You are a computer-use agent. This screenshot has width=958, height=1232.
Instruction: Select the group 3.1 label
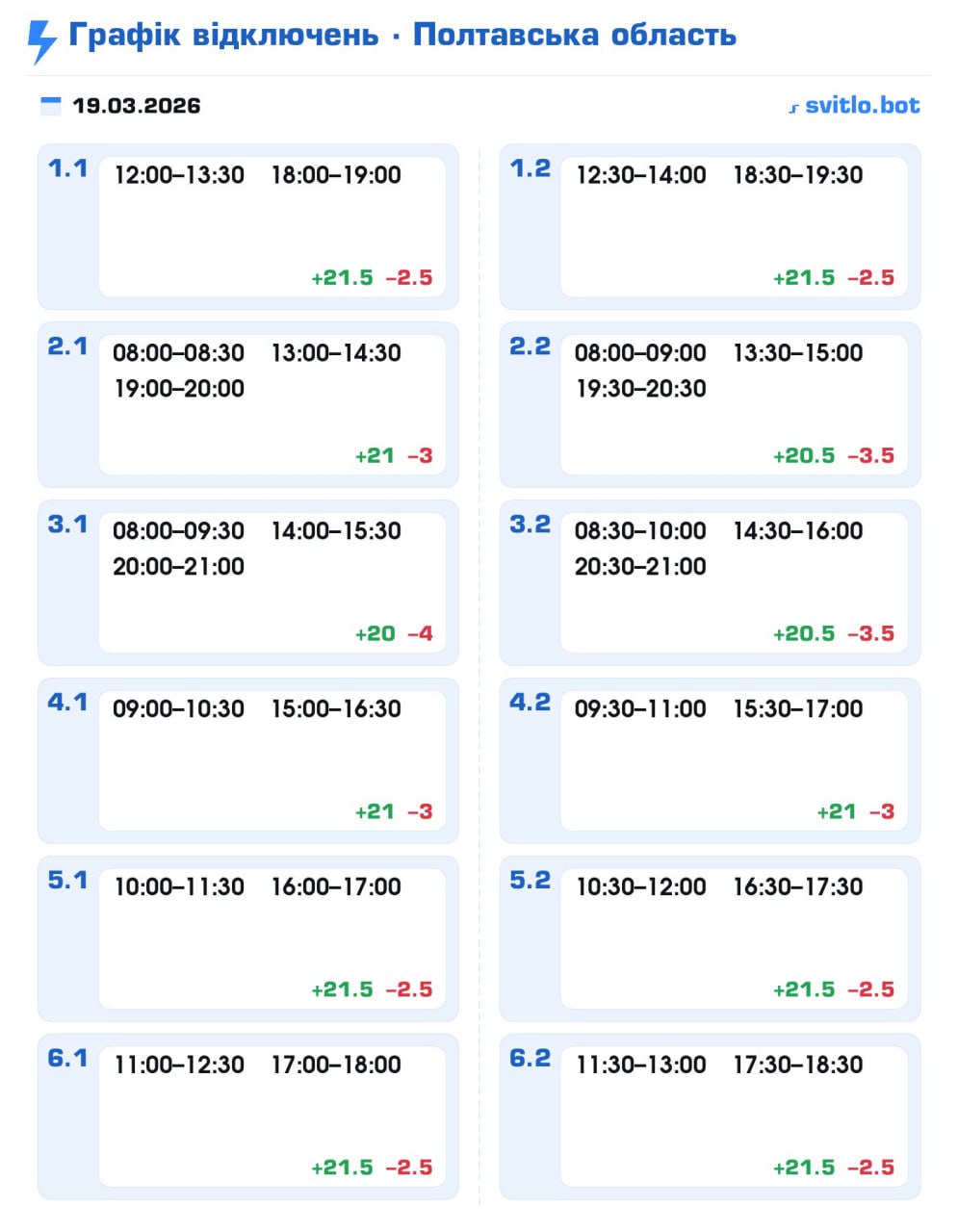(67, 525)
